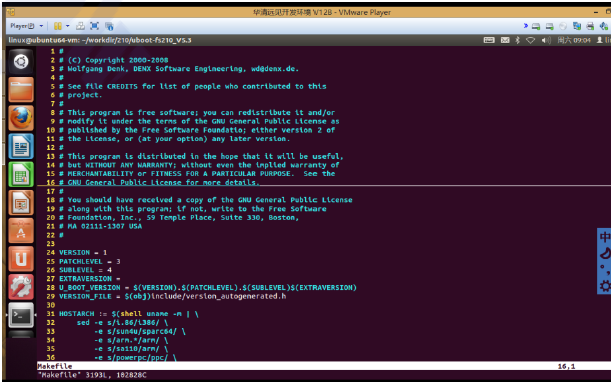Open the Bluetooth indicator menu
Viewport: 611px width, 382px height.
tap(518, 40)
